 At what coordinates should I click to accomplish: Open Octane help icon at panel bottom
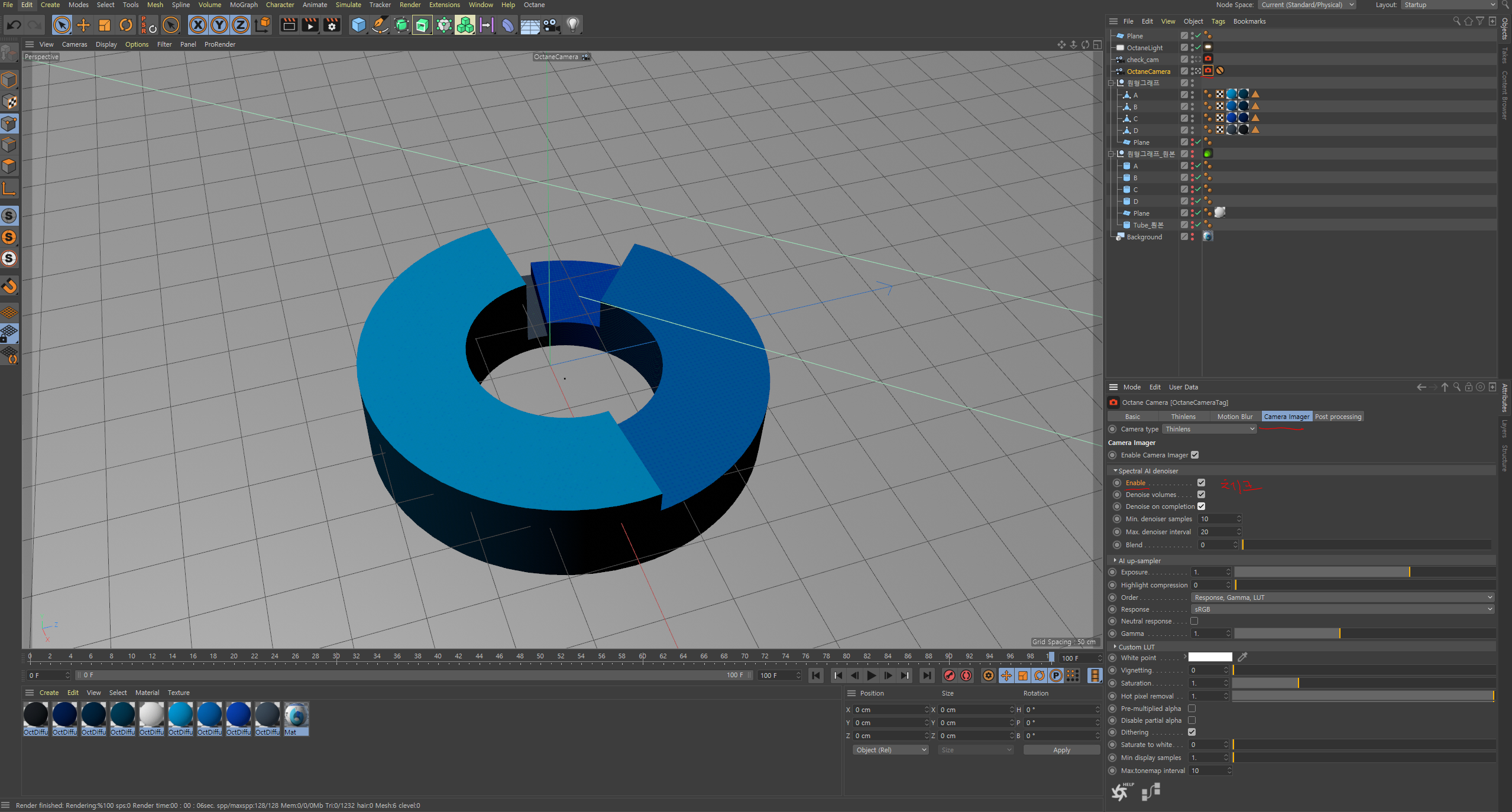[1122, 791]
